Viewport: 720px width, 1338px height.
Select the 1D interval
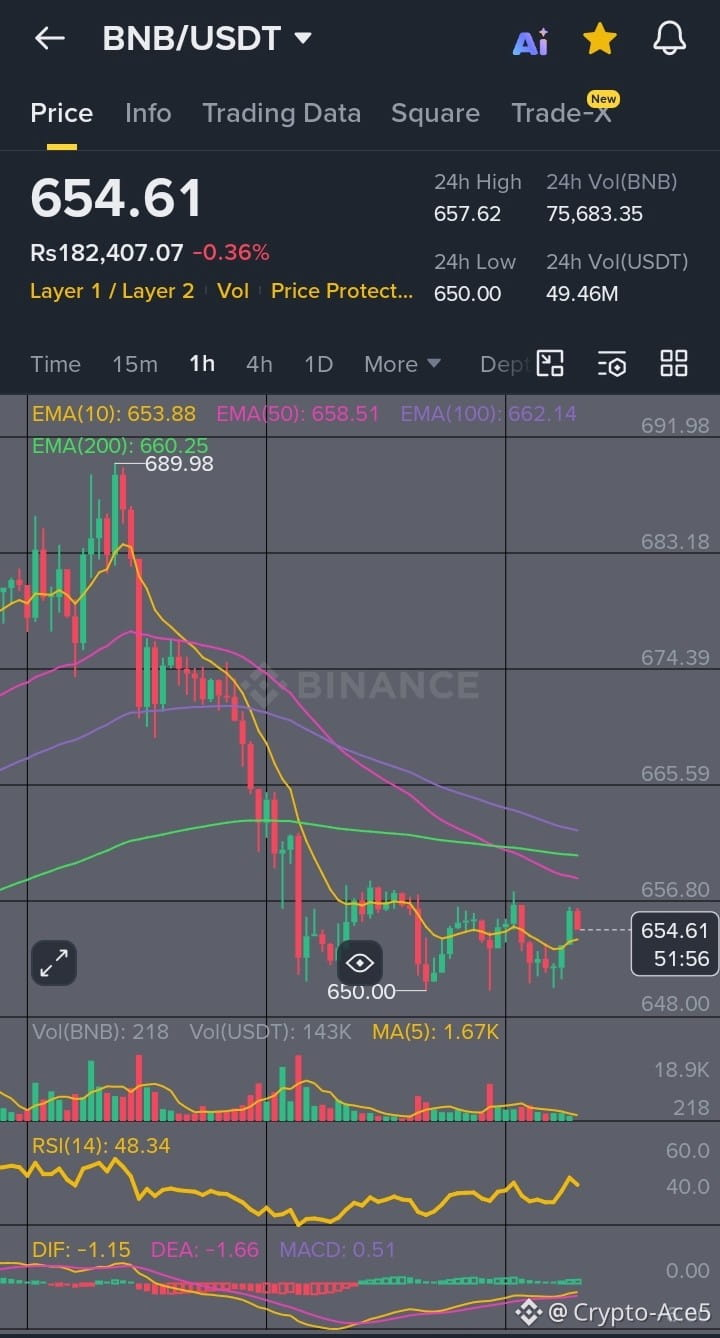[x=318, y=364]
